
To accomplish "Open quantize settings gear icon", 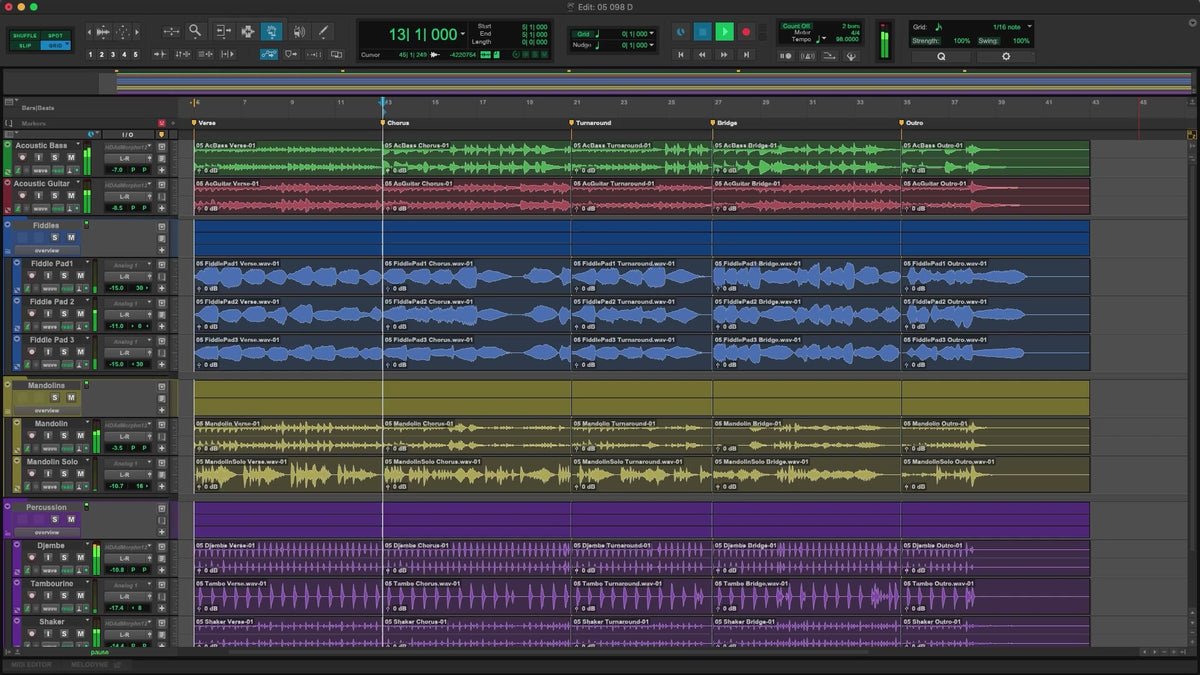I will coord(1005,57).
